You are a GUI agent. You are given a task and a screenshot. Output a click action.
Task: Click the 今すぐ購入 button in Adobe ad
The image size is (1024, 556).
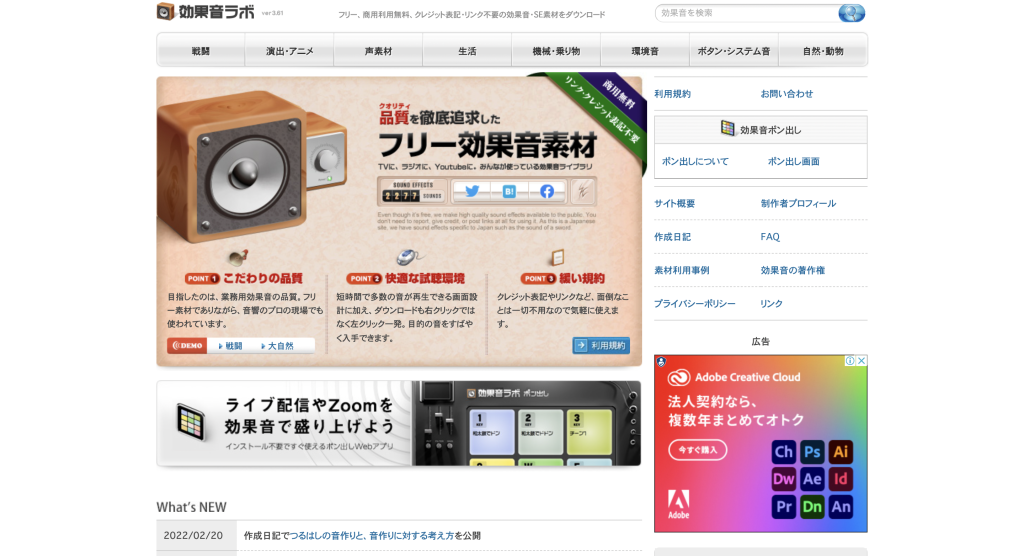(x=698, y=450)
